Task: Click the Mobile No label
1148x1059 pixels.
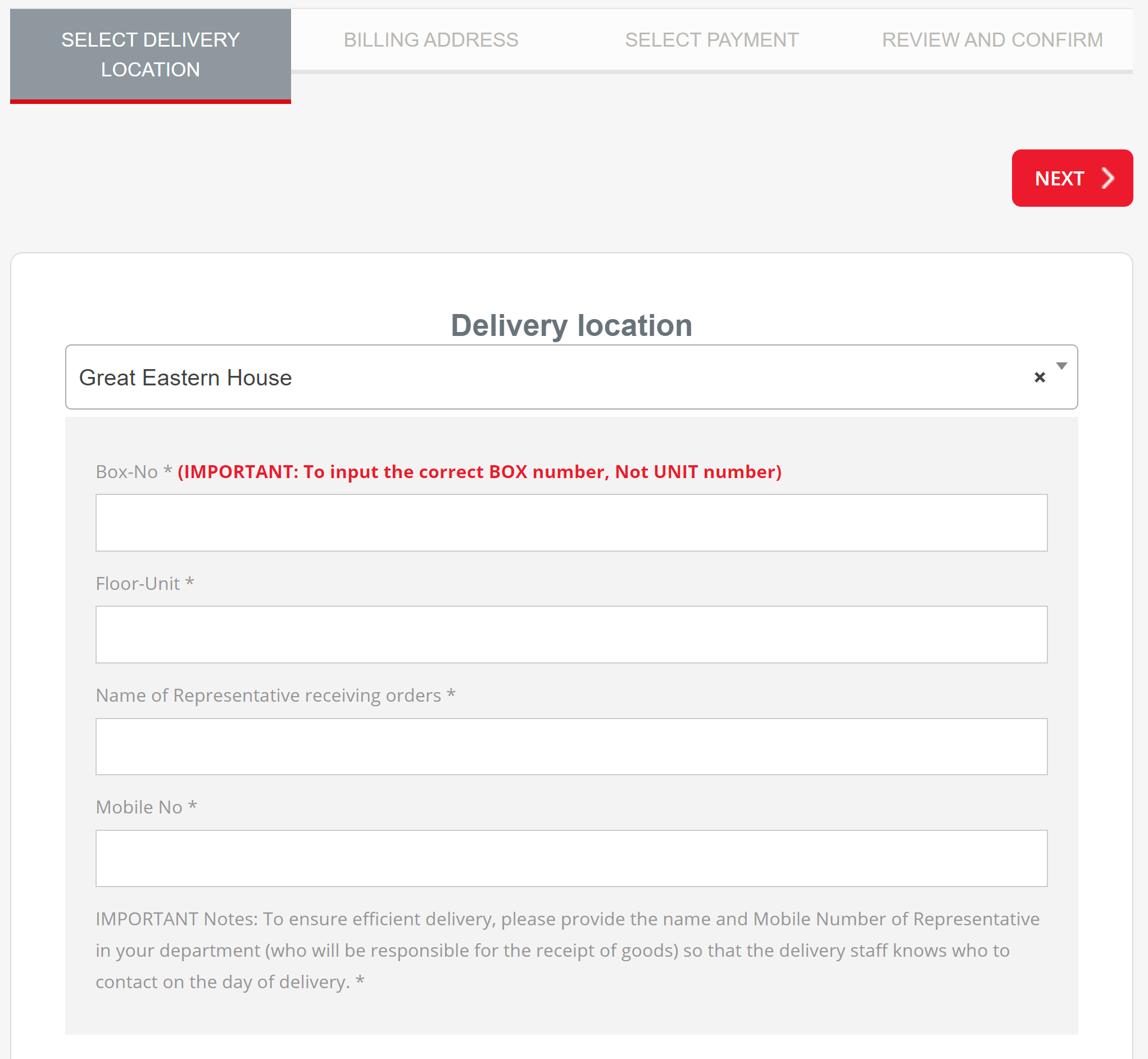Action: click(139, 807)
